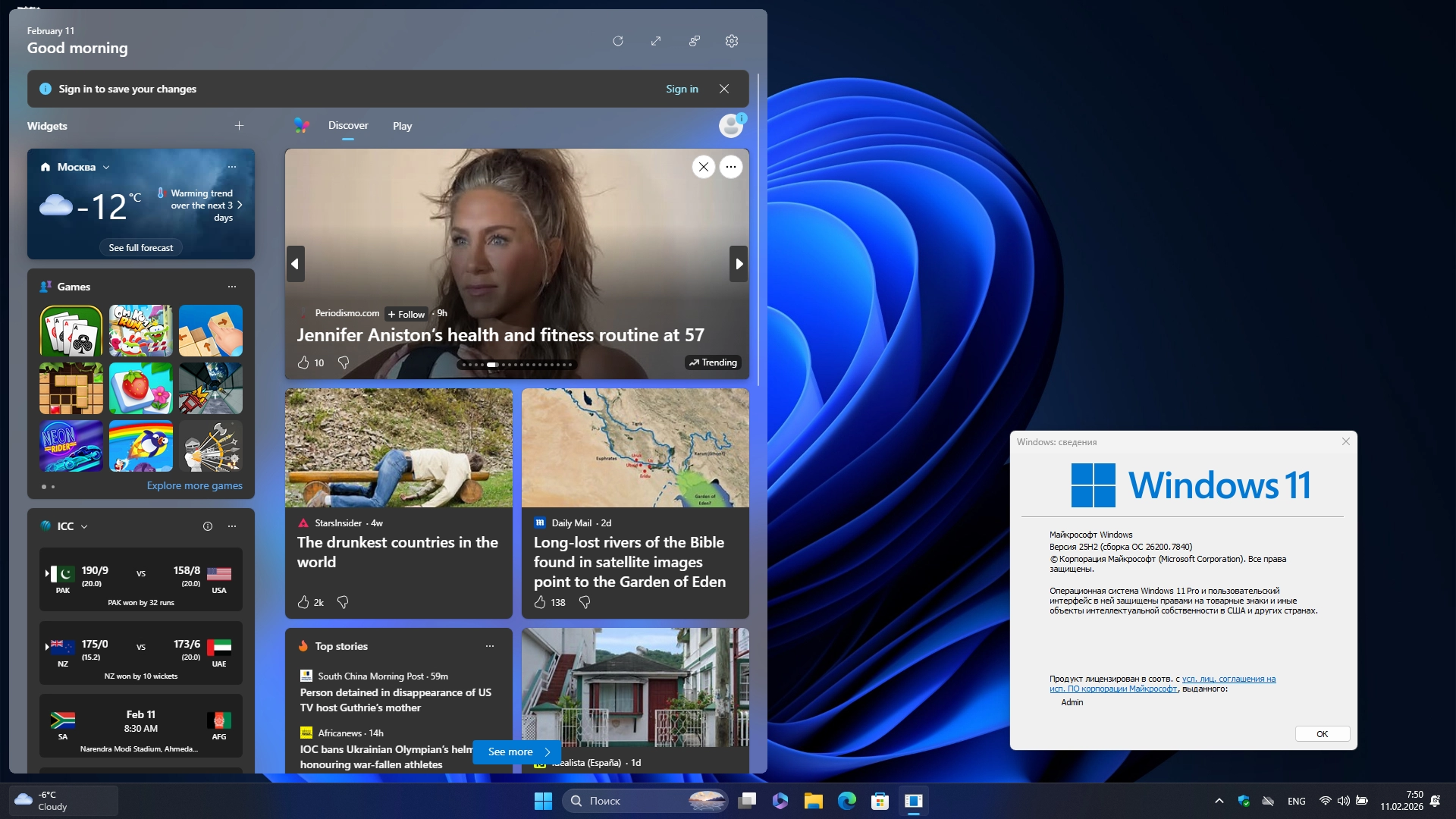This screenshot has height=819, width=1456.
Task: Open Solitaire game tile
Action: (x=71, y=331)
